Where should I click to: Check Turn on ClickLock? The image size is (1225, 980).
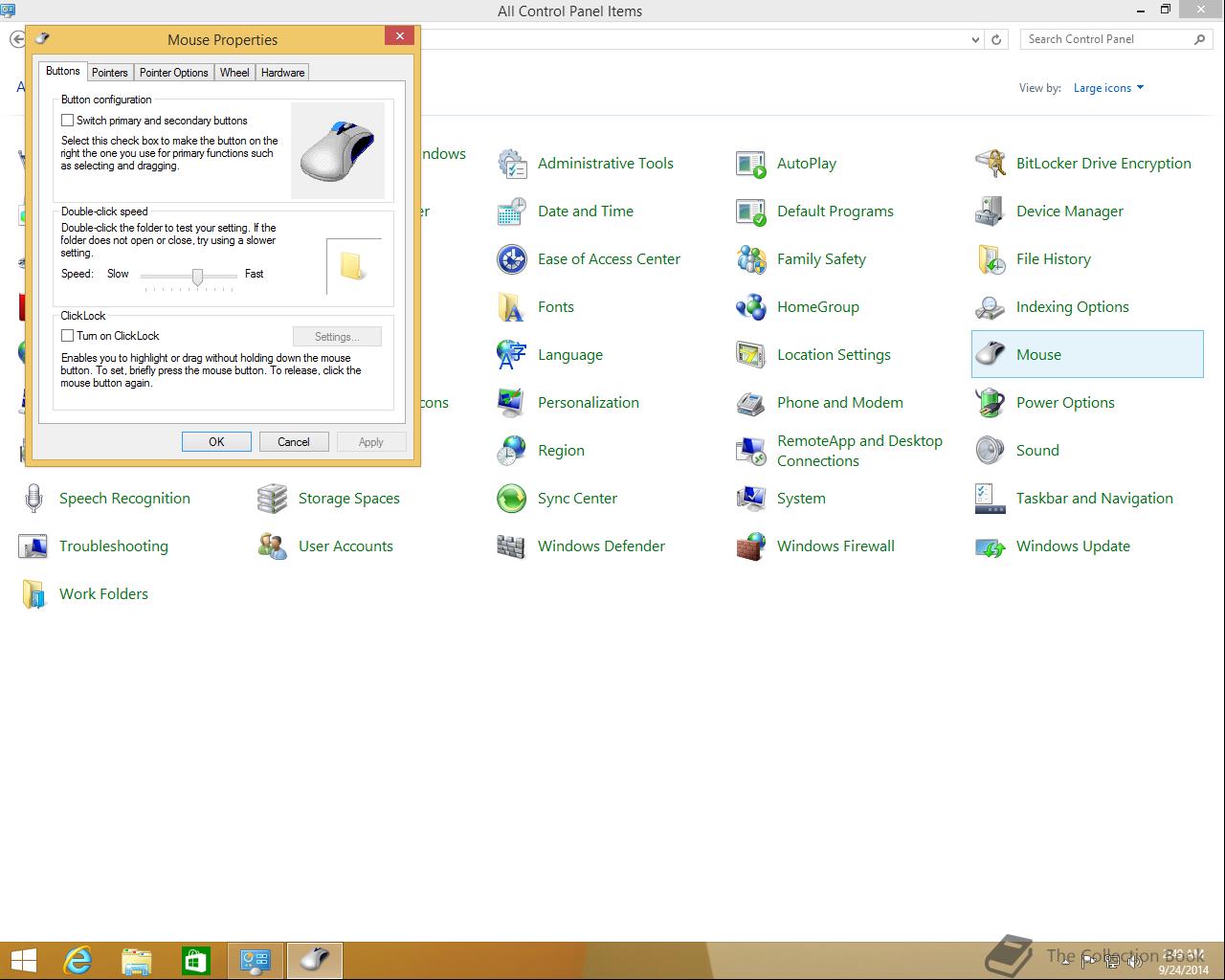67,336
